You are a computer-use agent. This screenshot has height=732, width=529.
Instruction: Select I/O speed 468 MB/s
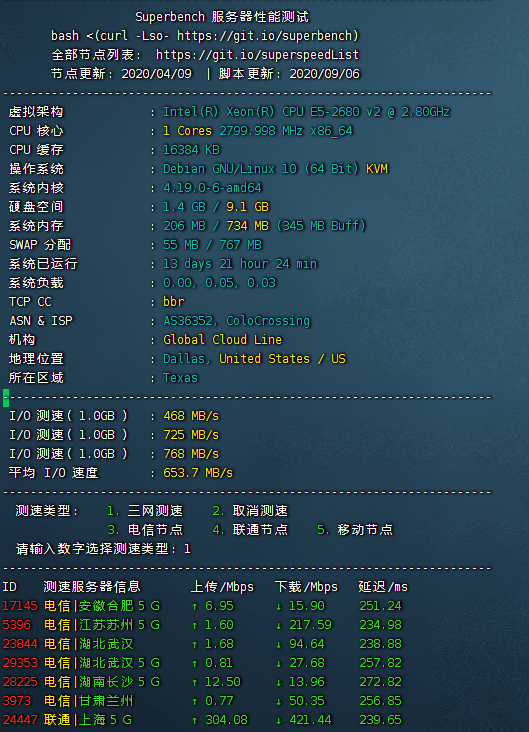pos(191,416)
